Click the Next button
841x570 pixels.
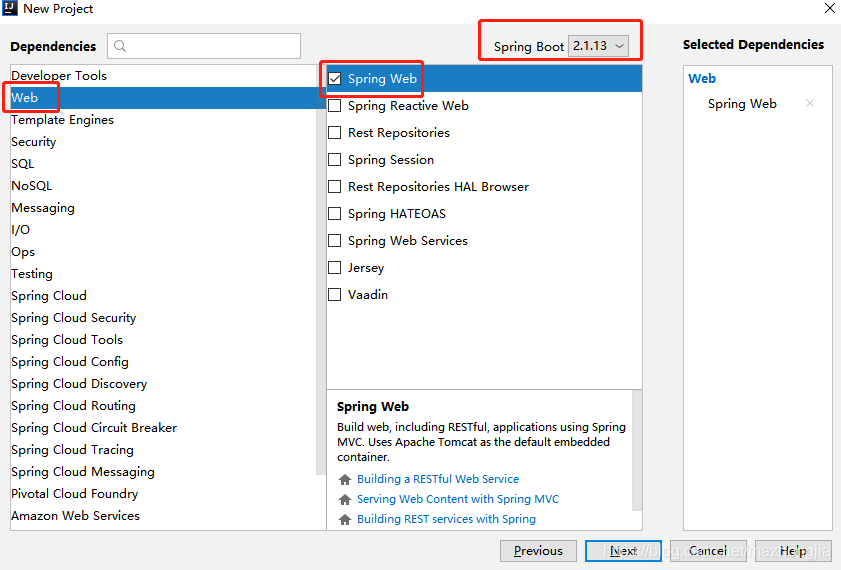[x=623, y=551]
